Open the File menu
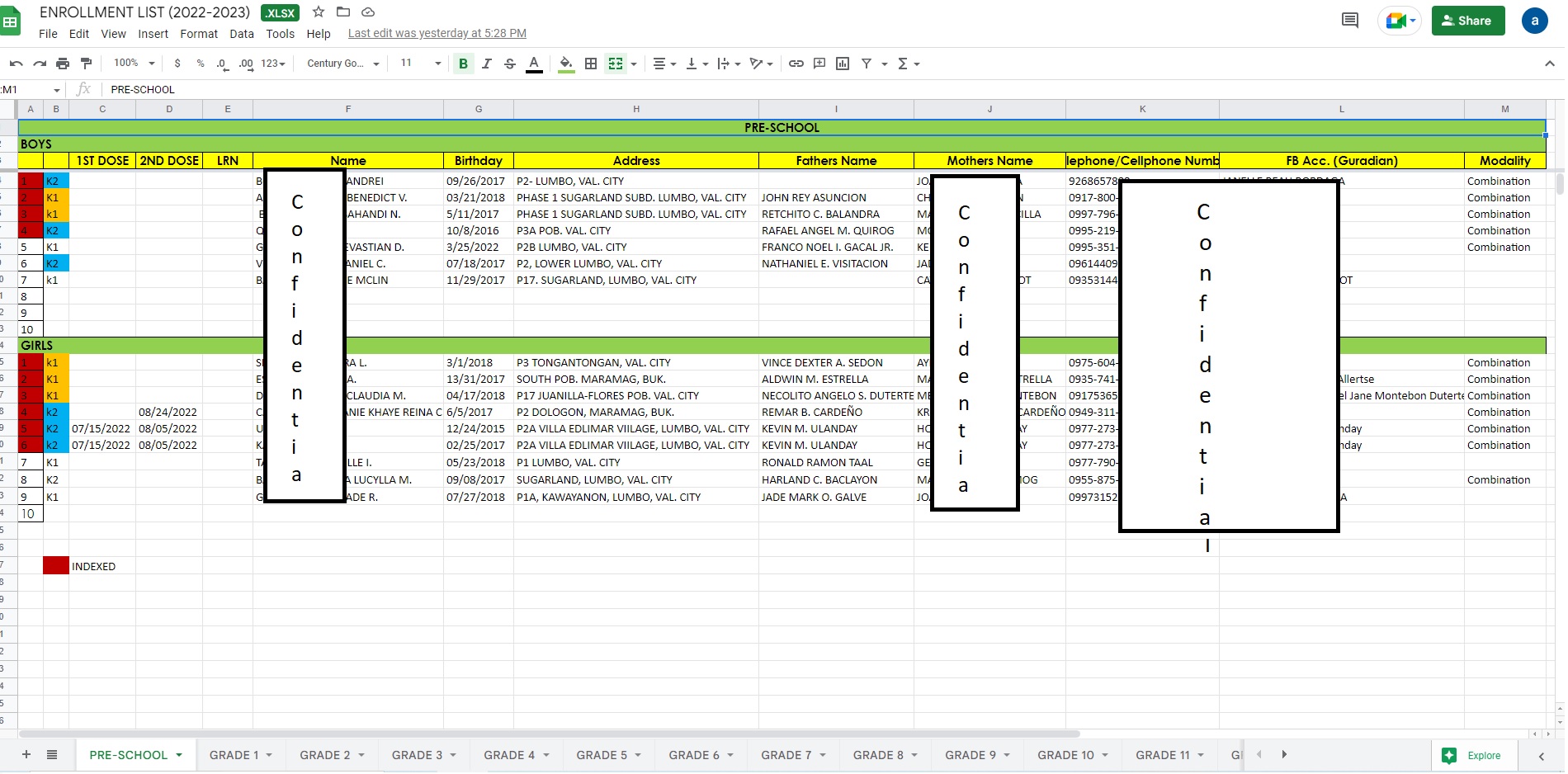Image resolution: width=1568 pixels, height=774 pixels. [x=49, y=34]
